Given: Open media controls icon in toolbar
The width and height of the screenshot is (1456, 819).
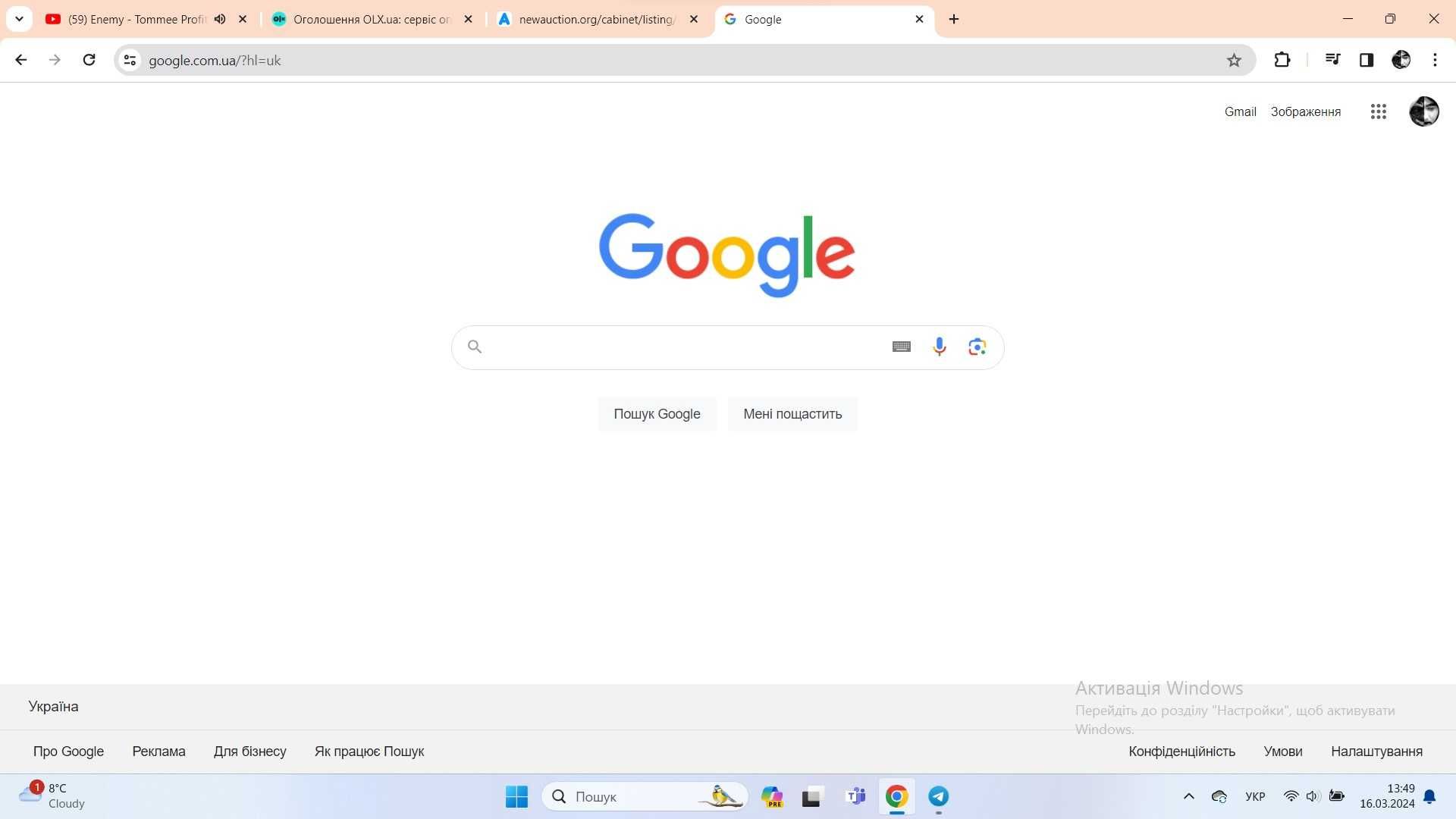Looking at the screenshot, I should point(1332,60).
